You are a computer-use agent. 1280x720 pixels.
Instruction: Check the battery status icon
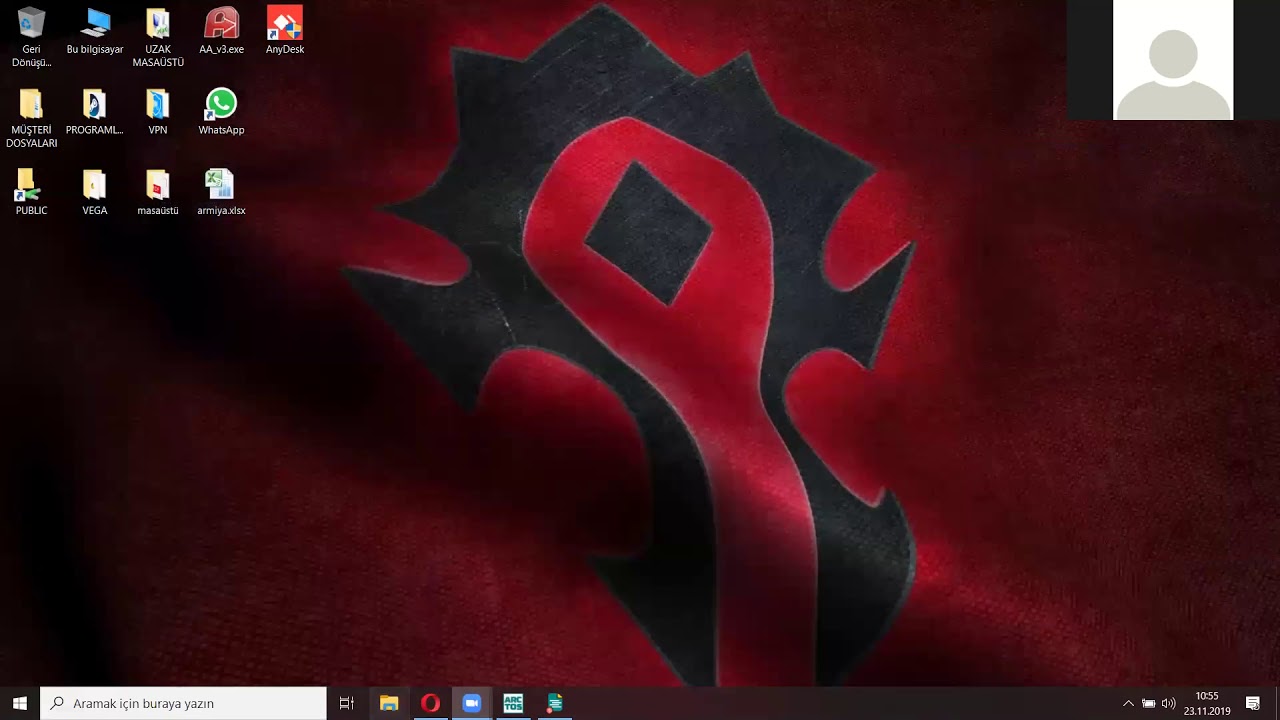point(1149,703)
